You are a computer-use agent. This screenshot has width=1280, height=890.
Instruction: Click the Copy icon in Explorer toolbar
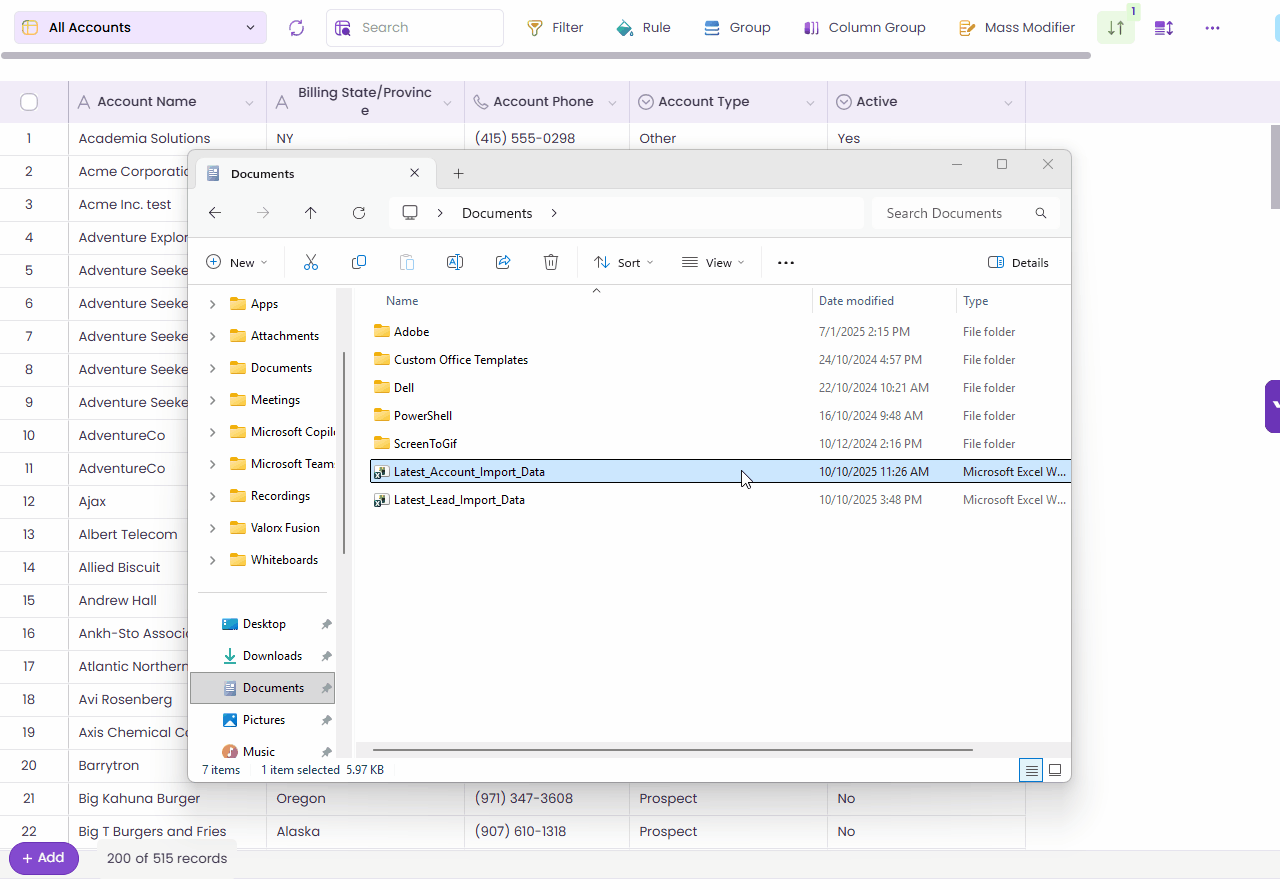(359, 262)
